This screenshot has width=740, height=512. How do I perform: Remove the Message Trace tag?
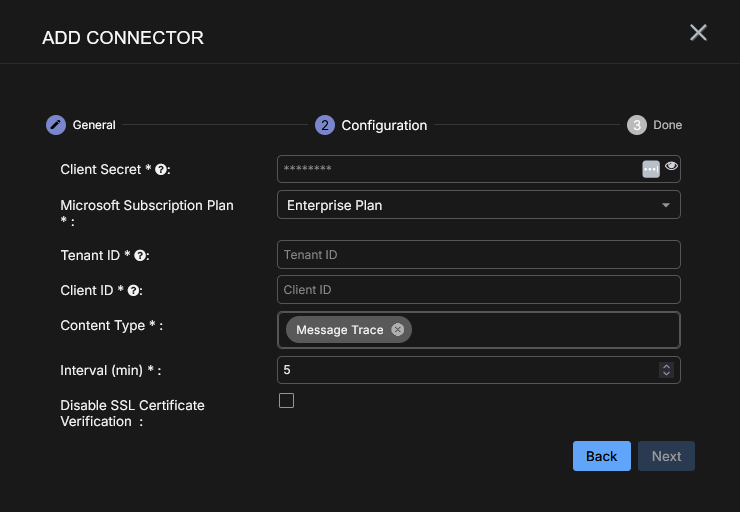398,330
